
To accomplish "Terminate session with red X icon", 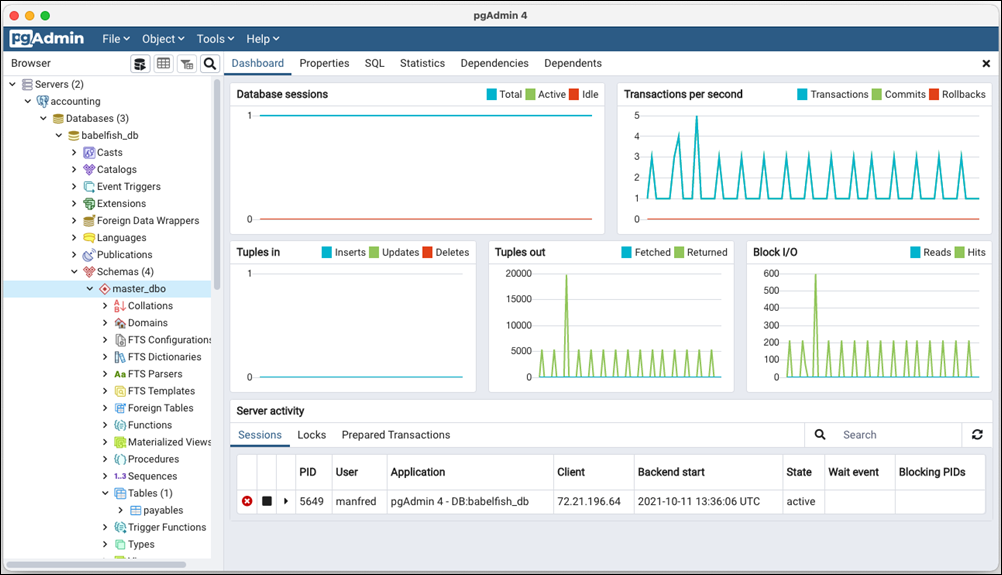I will (x=247, y=501).
